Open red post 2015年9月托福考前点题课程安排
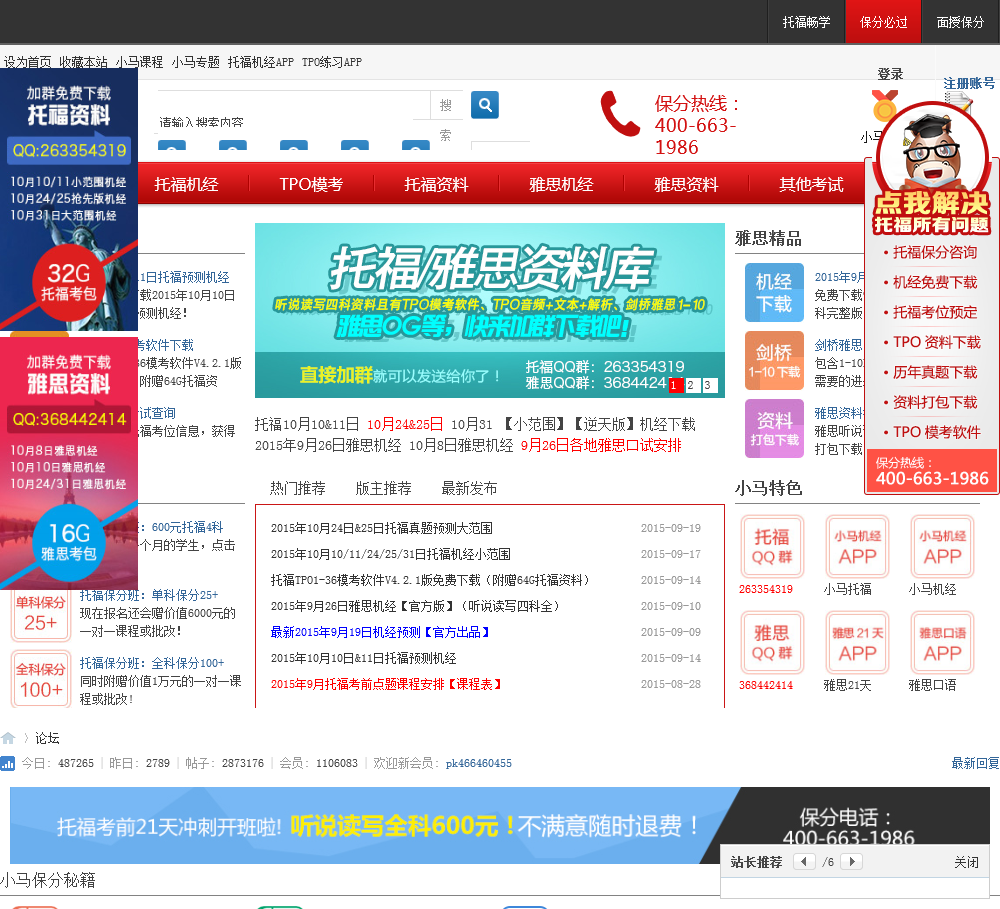 [x=387, y=684]
